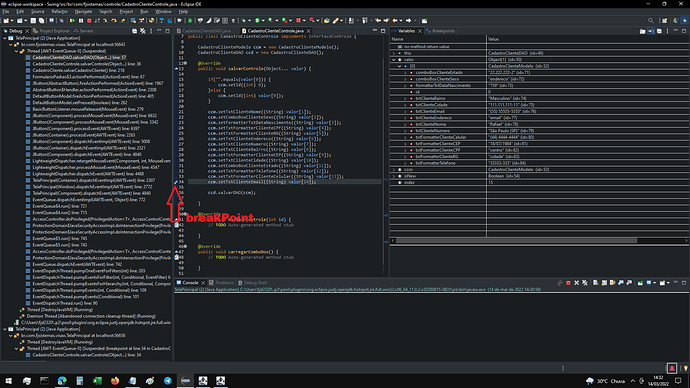
Task: Click the Resume debug button in toolbar
Action: pyautogui.click(x=72, y=20)
